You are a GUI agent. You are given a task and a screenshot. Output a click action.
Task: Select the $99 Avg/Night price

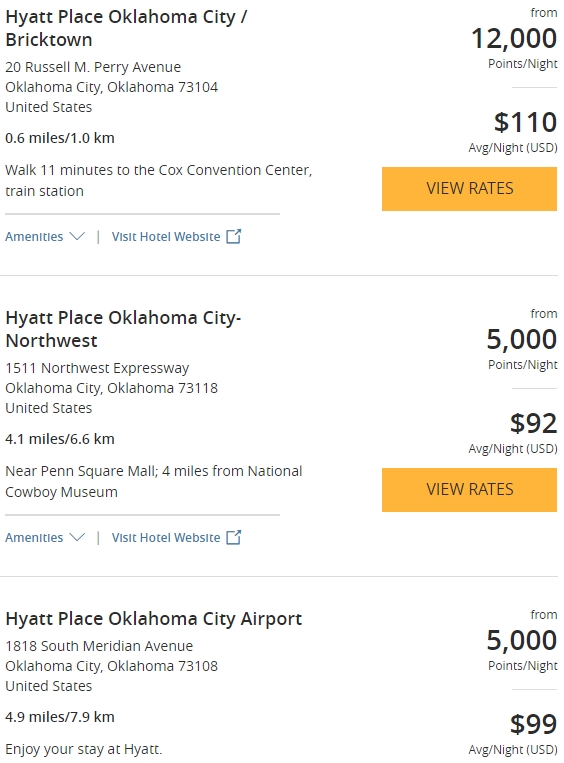tap(513, 733)
